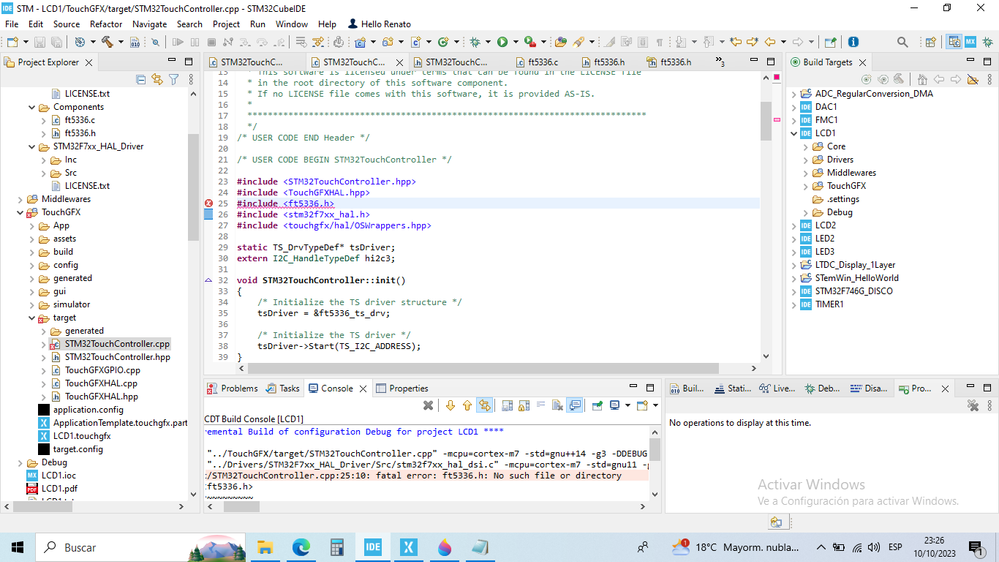Start debugging with the bug icon
Image resolution: width=999 pixels, height=562 pixels.
coord(475,42)
